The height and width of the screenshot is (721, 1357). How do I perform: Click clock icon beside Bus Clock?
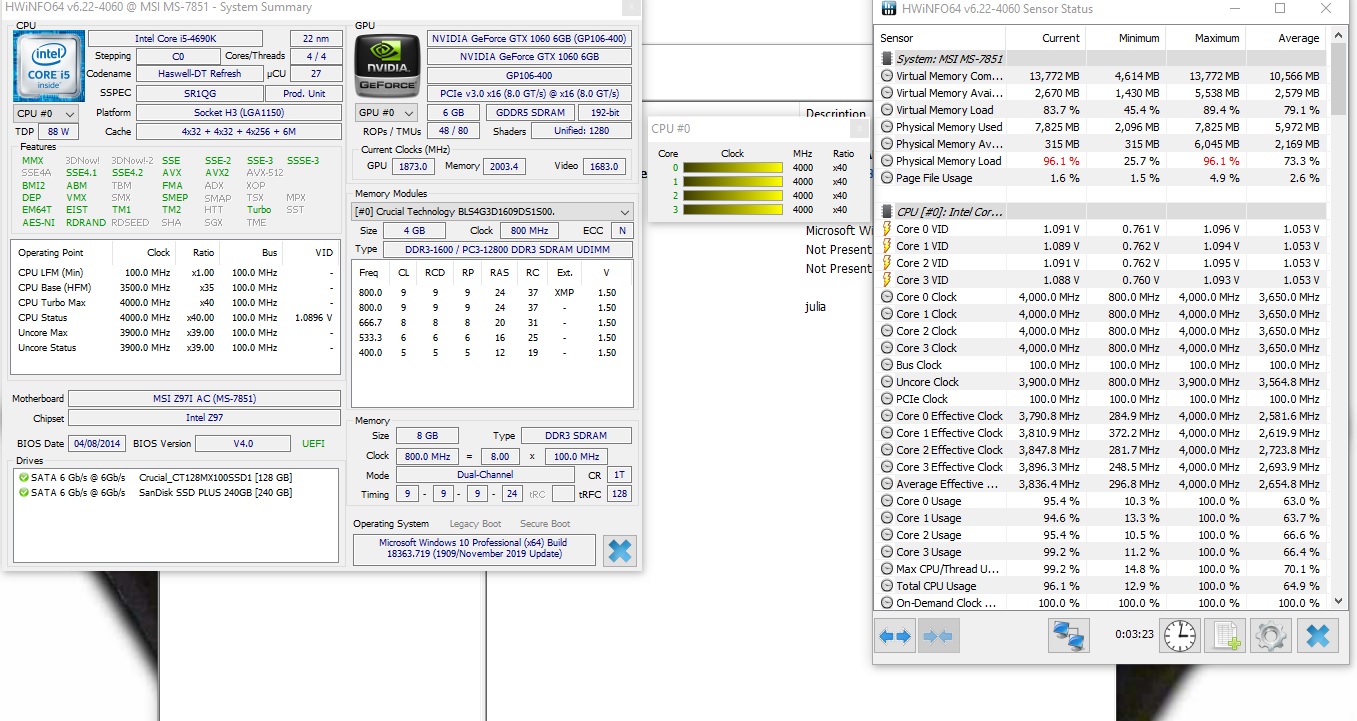(x=886, y=365)
